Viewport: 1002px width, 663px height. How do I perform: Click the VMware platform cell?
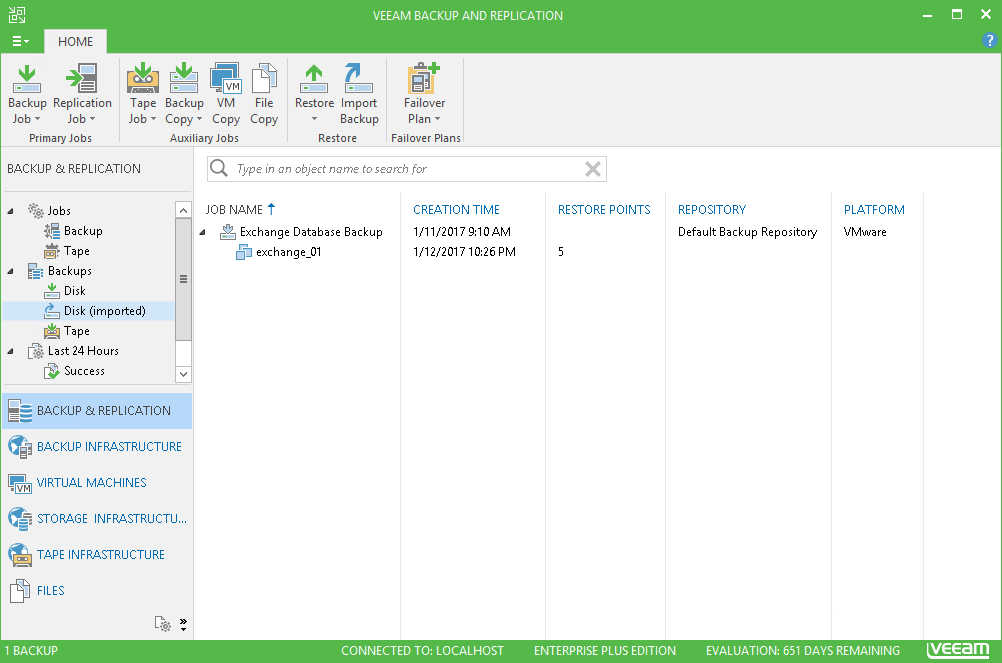[865, 232]
